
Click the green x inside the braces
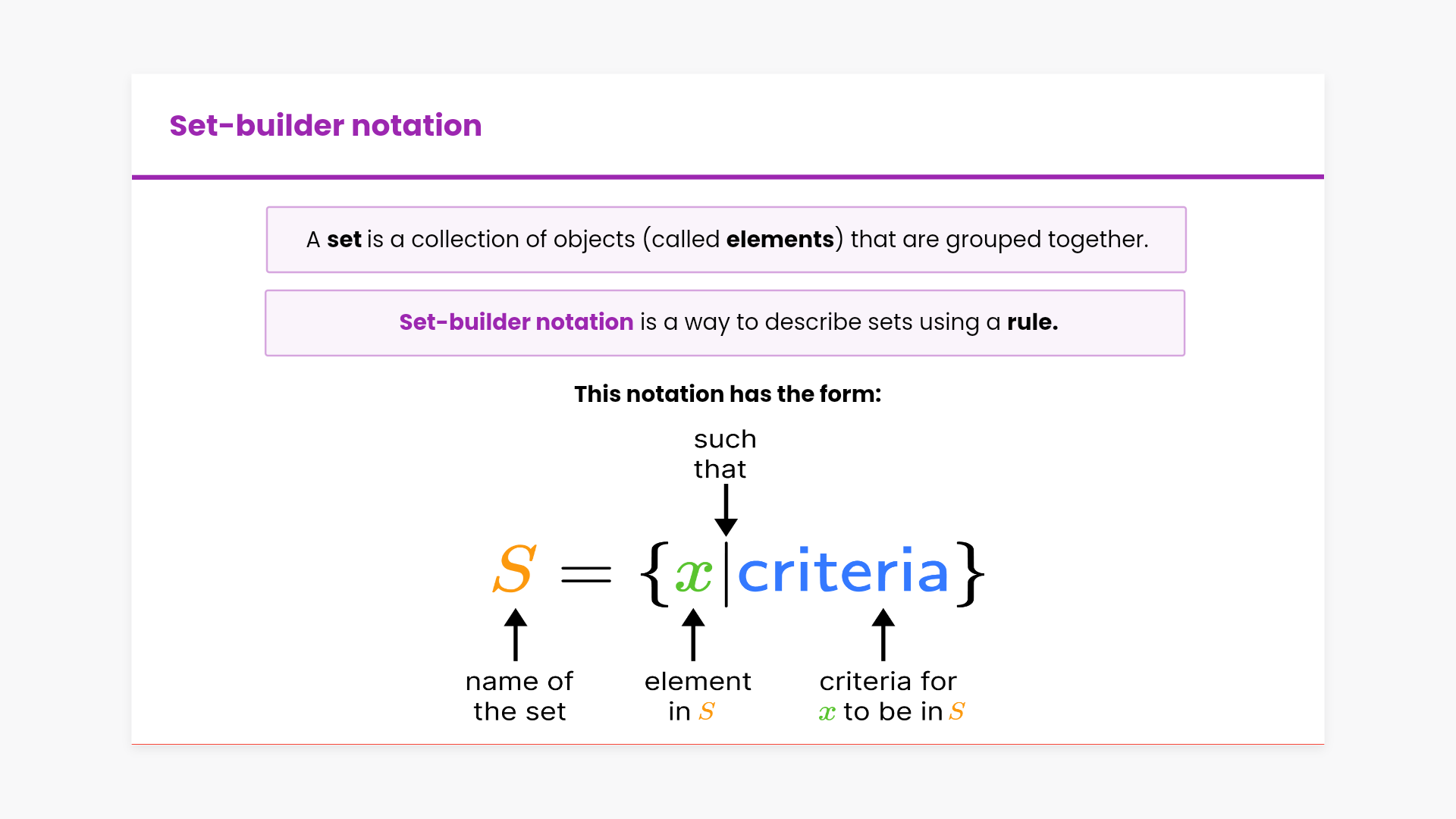pyautogui.click(x=693, y=575)
